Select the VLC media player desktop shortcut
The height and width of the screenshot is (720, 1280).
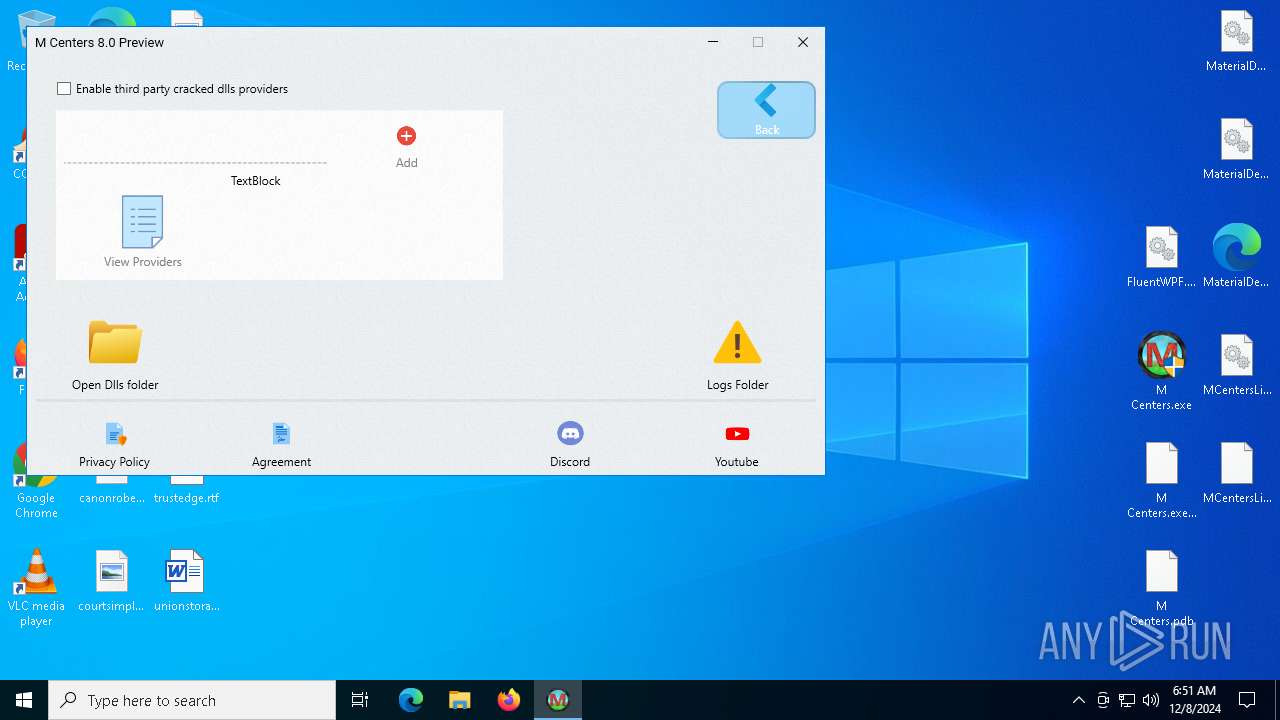(x=36, y=588)
